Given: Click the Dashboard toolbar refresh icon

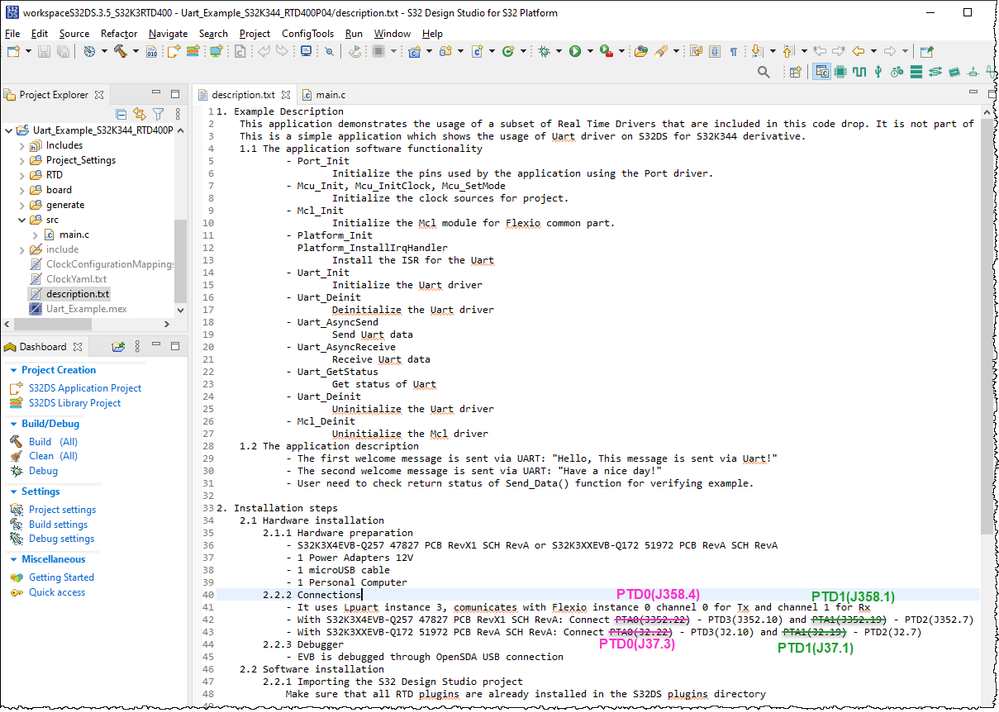Looking at the screenshot, I should pos(119,346).
